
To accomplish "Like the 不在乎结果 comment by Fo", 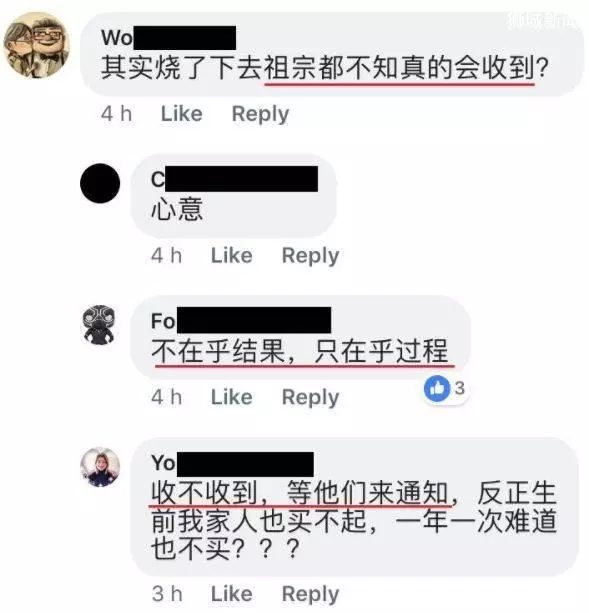I will [232, 397].
